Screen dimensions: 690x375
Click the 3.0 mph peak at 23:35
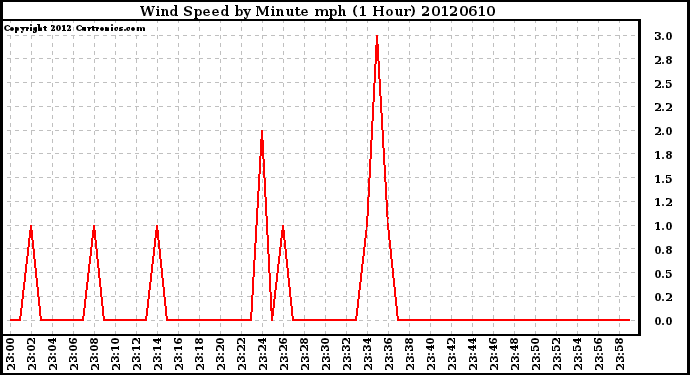(x=377, y=37)
